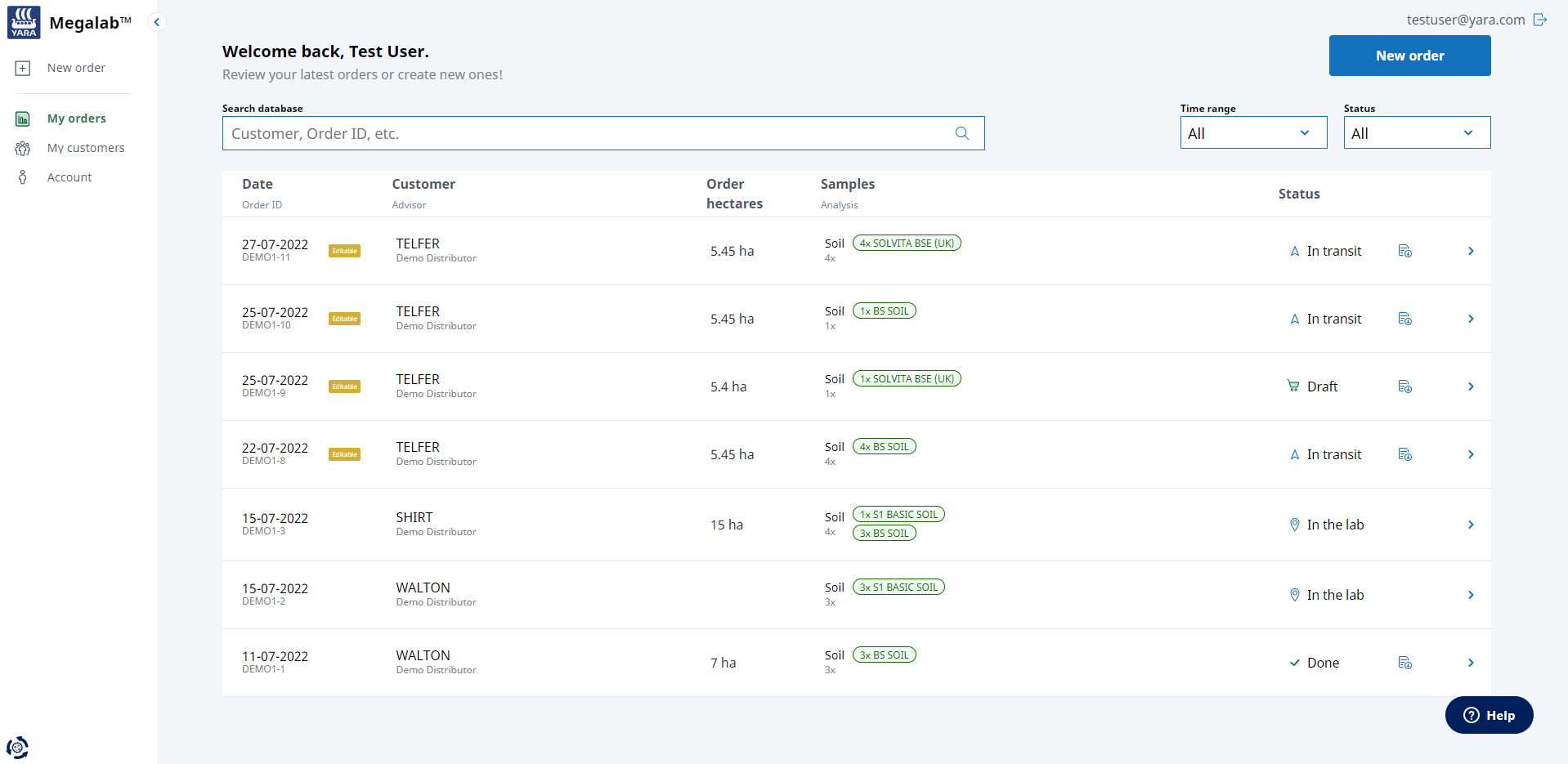
Task: Click the Yara logo in the header
Action: point(24,22)
